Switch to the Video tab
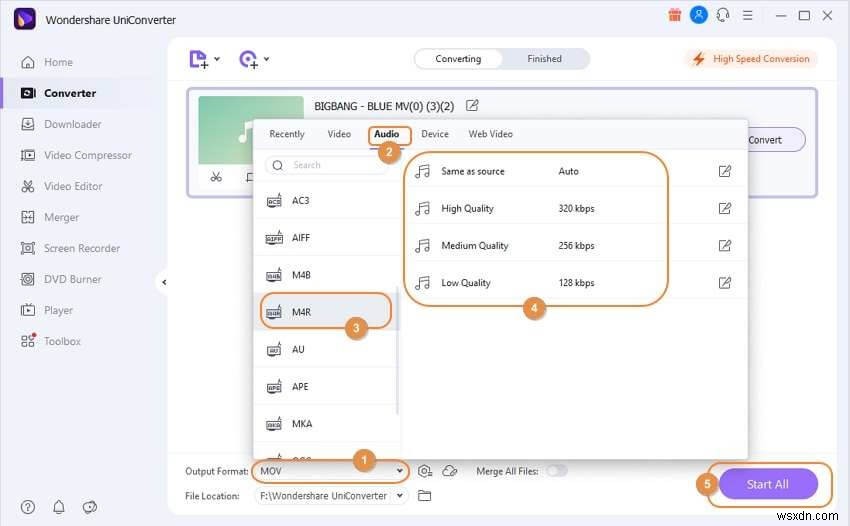This screenshot has width=850, height=526. point(339,134)
